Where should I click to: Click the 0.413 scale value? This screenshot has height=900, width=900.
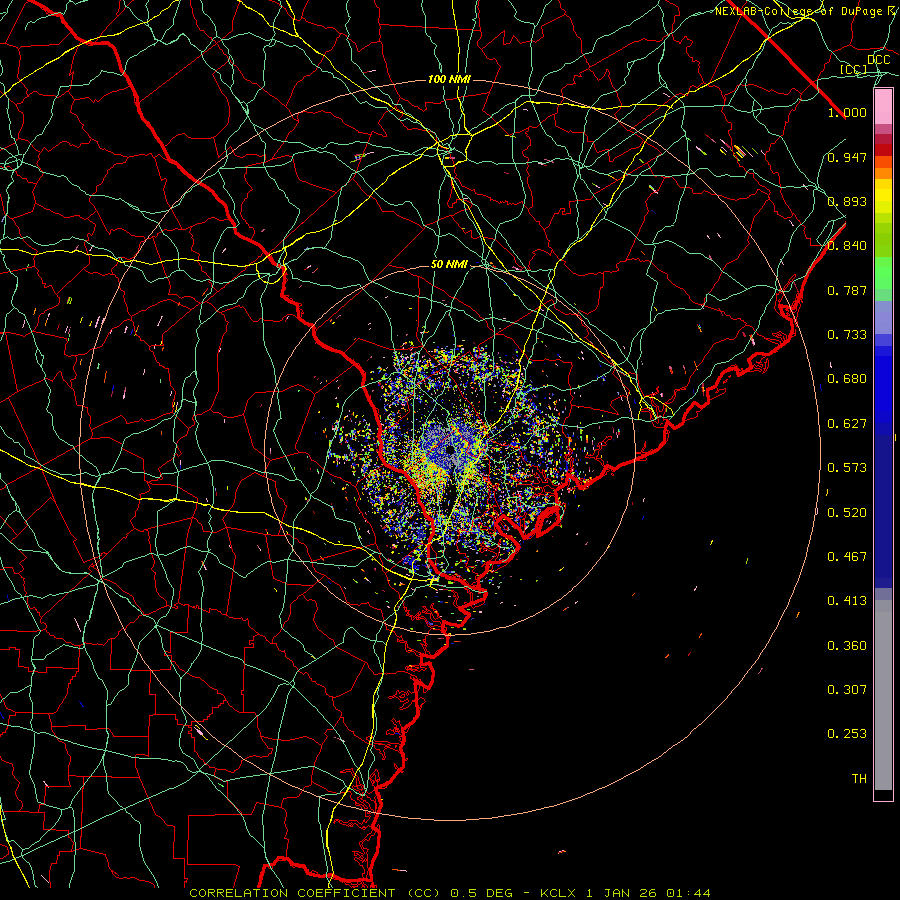(x=847, y=600)
